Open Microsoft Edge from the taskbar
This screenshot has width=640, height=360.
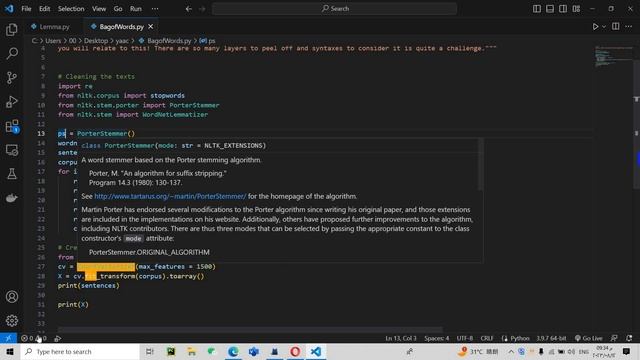coord(233,351)
